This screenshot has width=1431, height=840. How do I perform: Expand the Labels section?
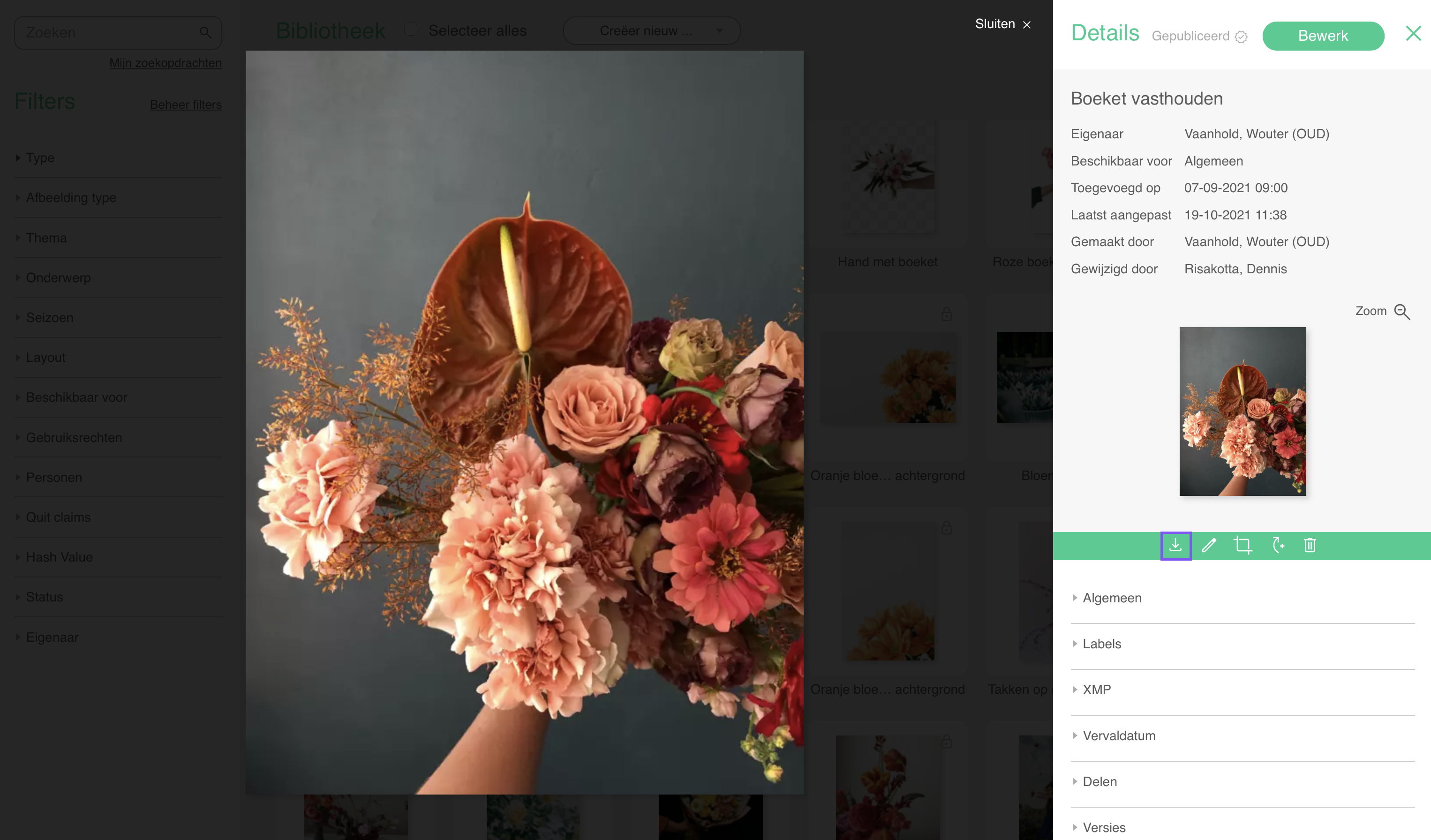point(1243,644)
